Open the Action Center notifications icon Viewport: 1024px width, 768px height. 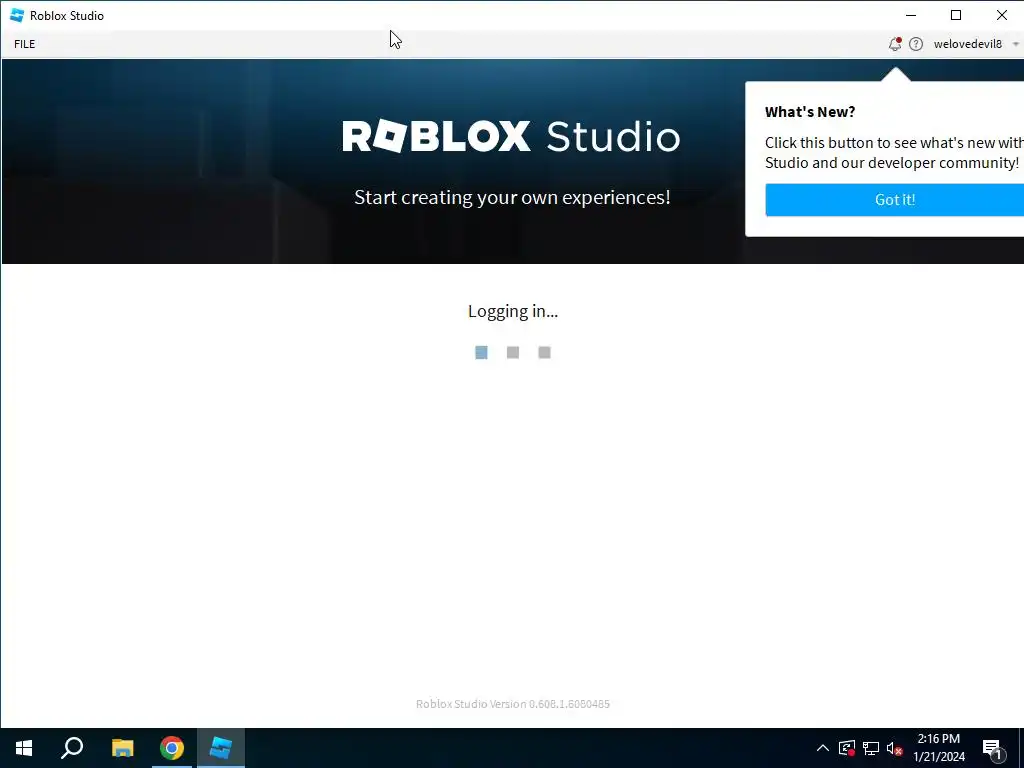993,749
